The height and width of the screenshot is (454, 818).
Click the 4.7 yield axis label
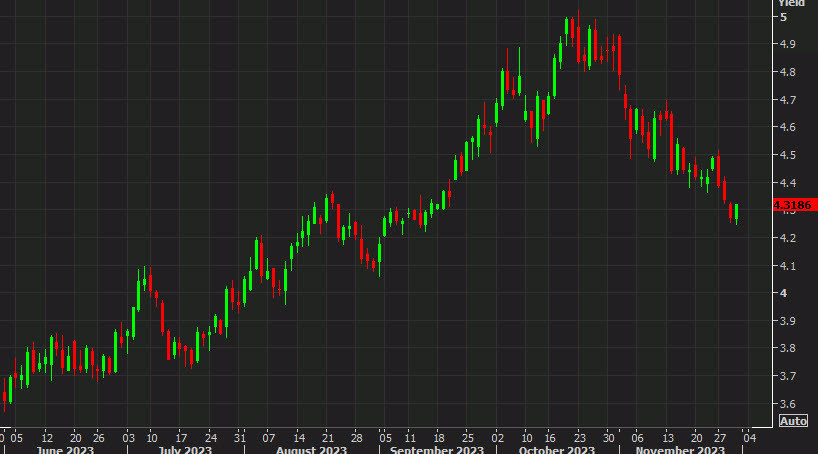[x=788, y=100]
